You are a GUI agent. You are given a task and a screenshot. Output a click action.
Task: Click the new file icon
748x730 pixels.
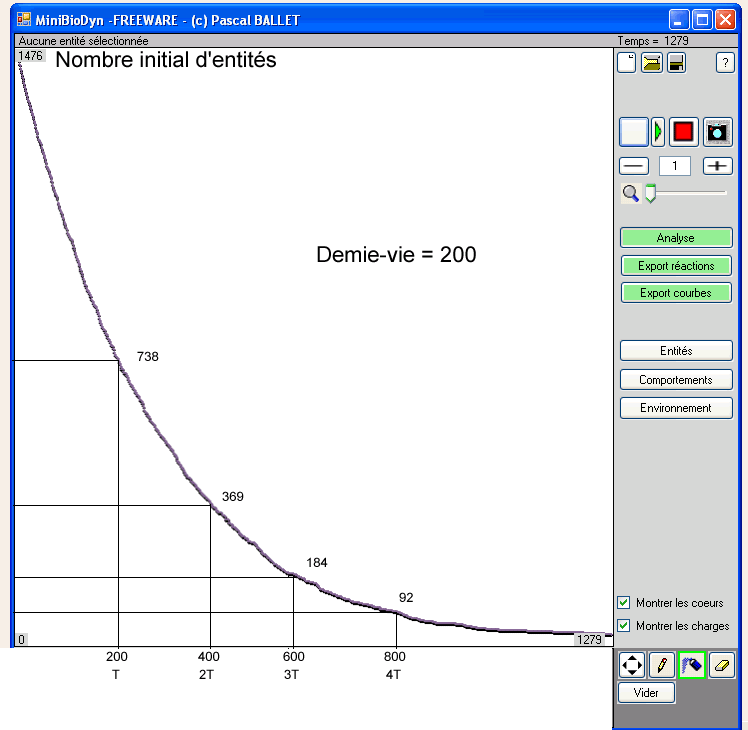[x=626, y=63]
